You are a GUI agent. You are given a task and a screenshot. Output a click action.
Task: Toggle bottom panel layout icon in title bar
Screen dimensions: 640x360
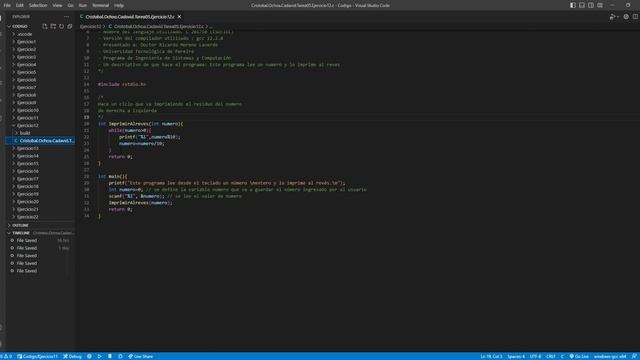pos(582,5)
